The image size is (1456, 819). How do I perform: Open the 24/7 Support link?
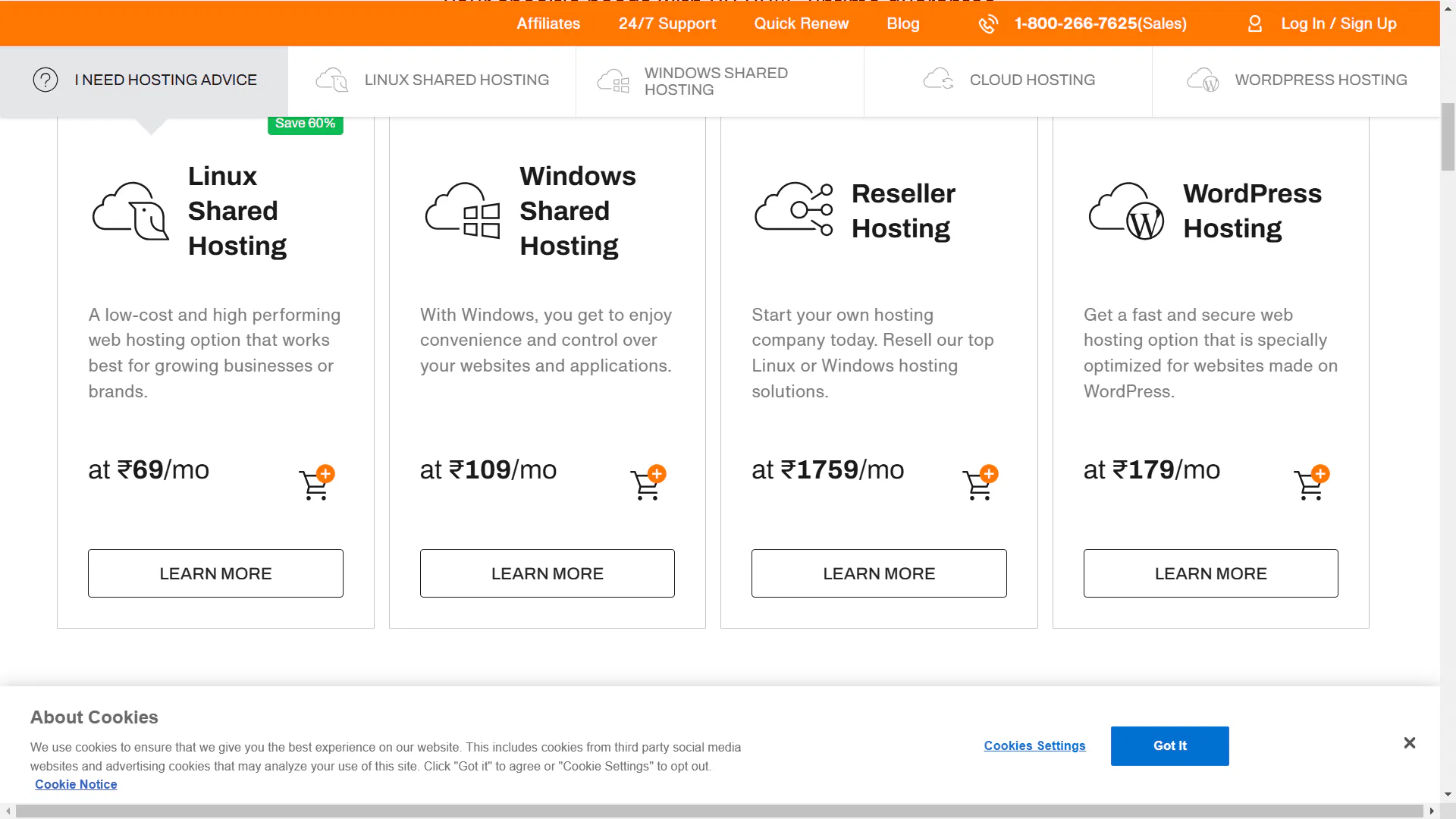667,24
